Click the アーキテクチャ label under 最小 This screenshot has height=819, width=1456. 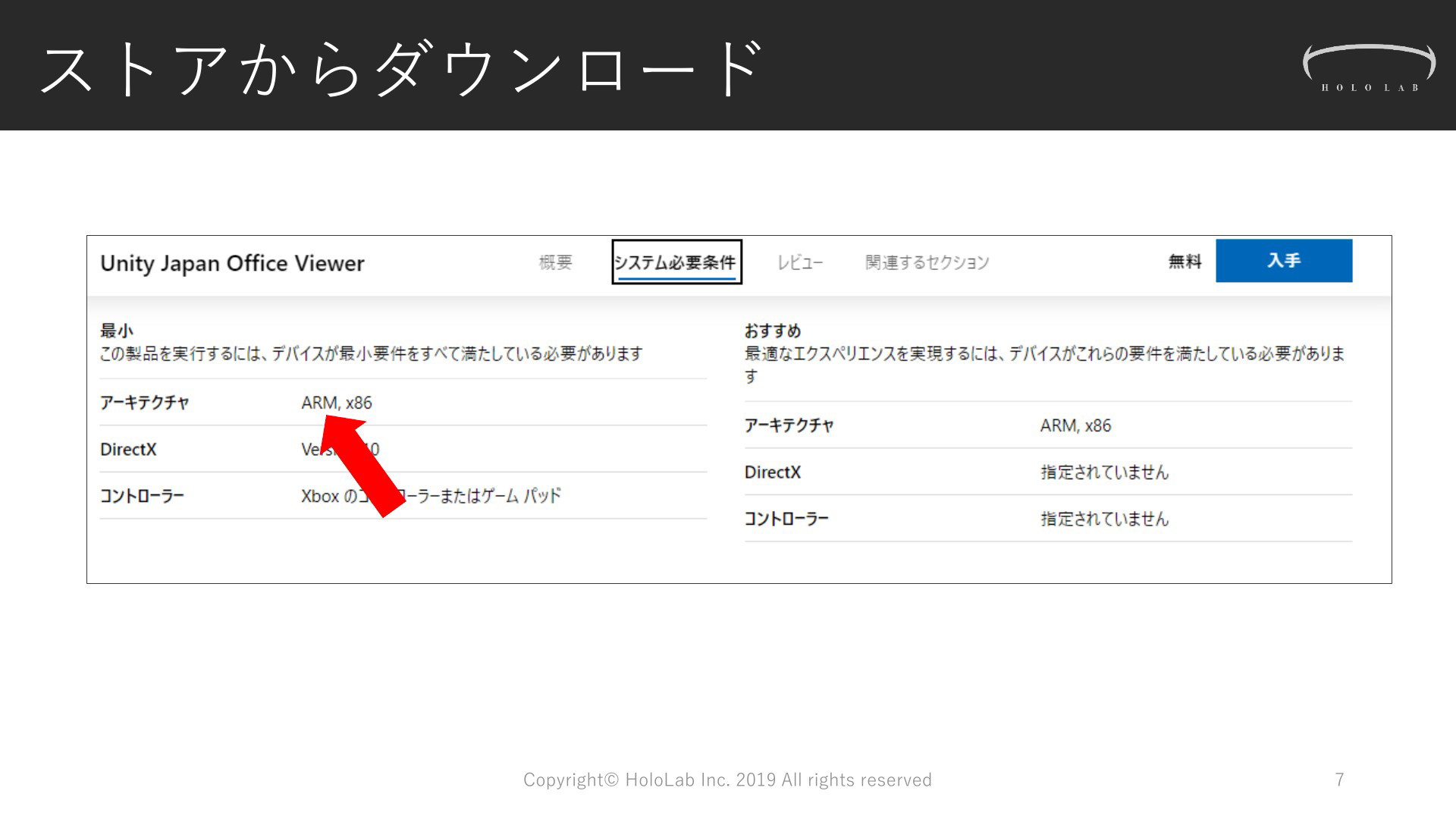(x=144, y=403)
